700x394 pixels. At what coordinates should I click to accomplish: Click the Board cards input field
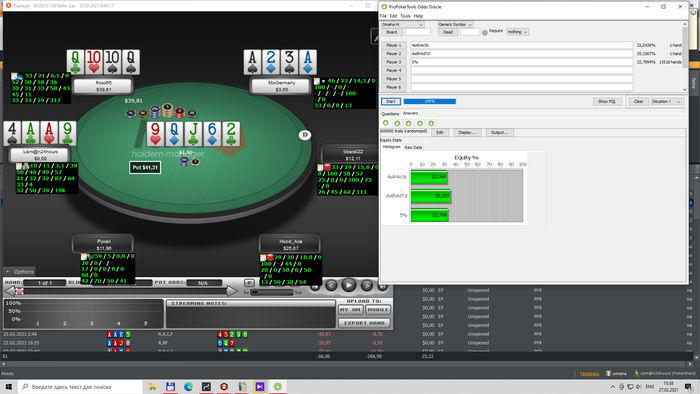[x=417, y=32]
